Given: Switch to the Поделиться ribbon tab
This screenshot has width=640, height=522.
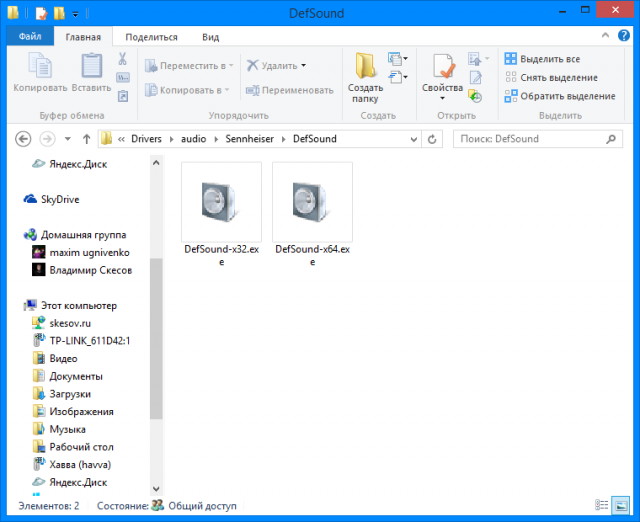Looking at the screenshot, I should (152, 37).
